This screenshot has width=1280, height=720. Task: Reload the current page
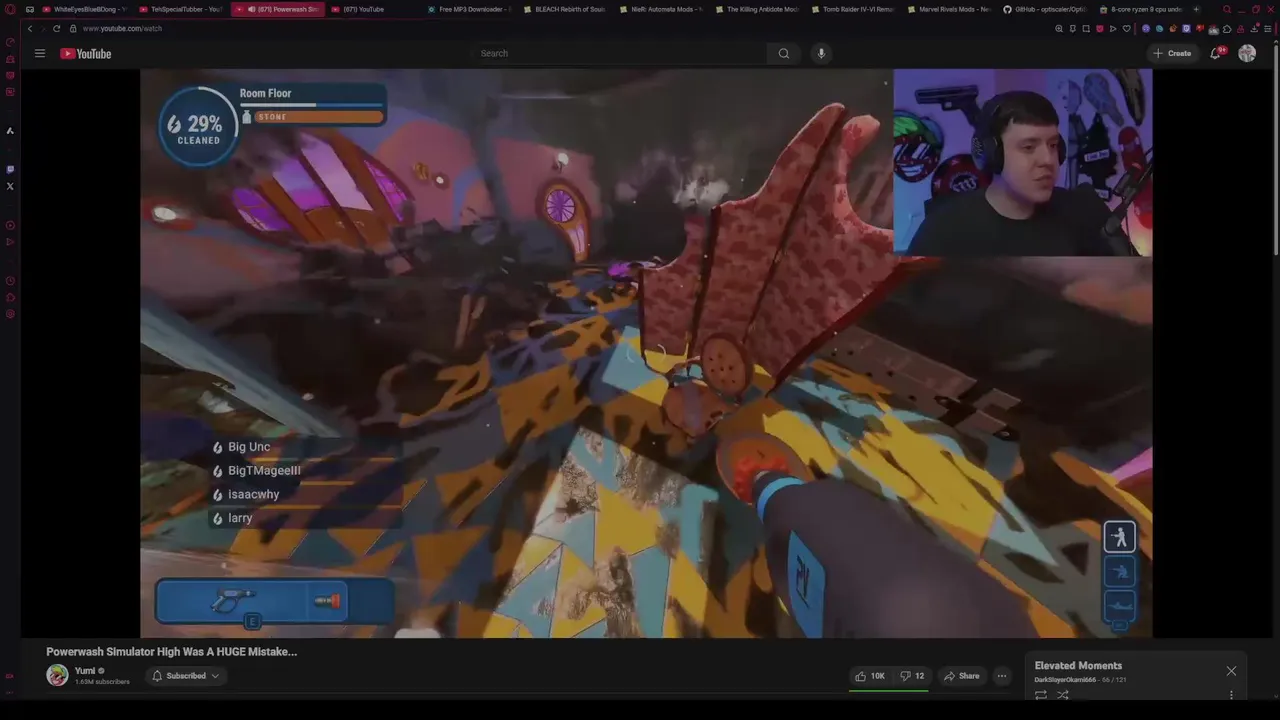[x=56, y=28]
